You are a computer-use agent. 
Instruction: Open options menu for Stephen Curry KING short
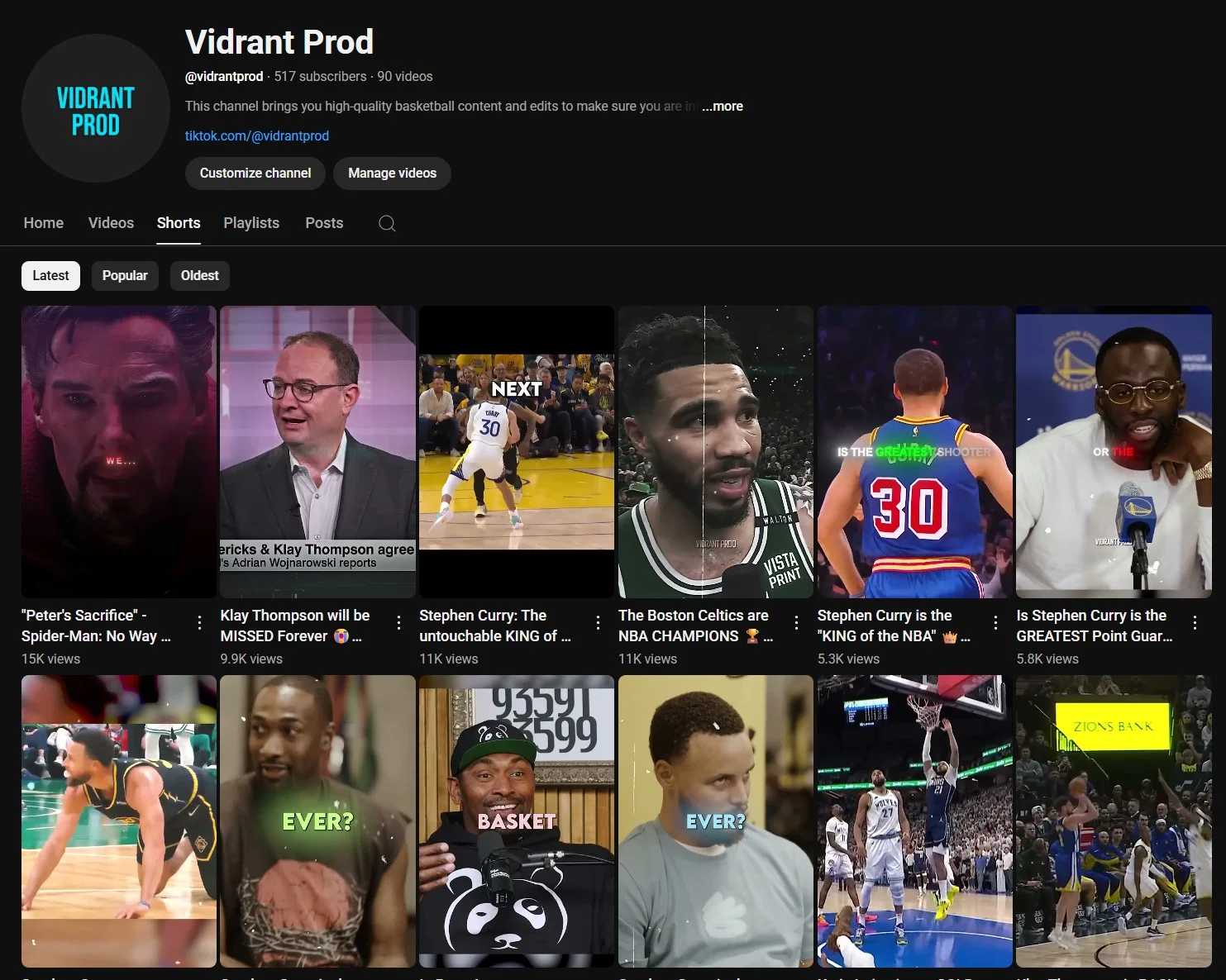[x=598, y=621]
